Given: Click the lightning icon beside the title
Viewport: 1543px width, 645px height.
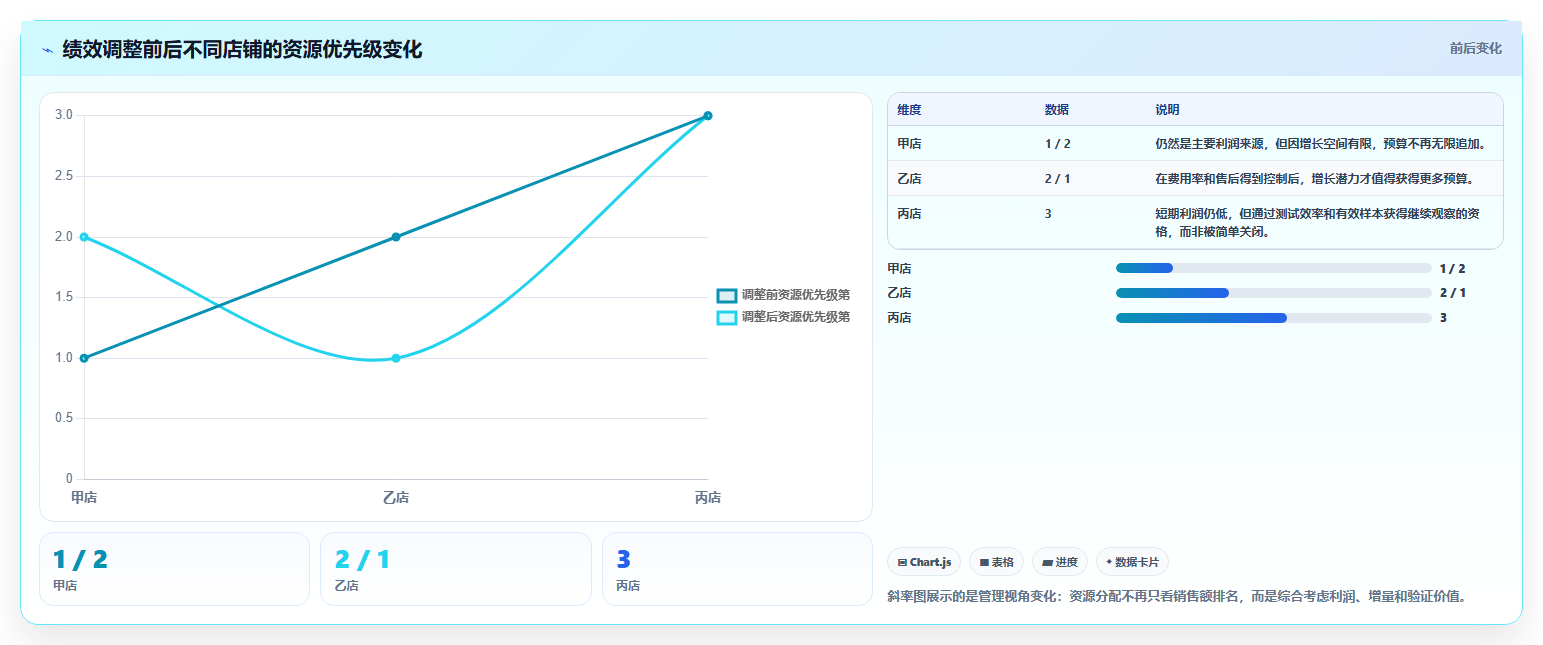Looking at the screenshot, I should pos(47,50).
